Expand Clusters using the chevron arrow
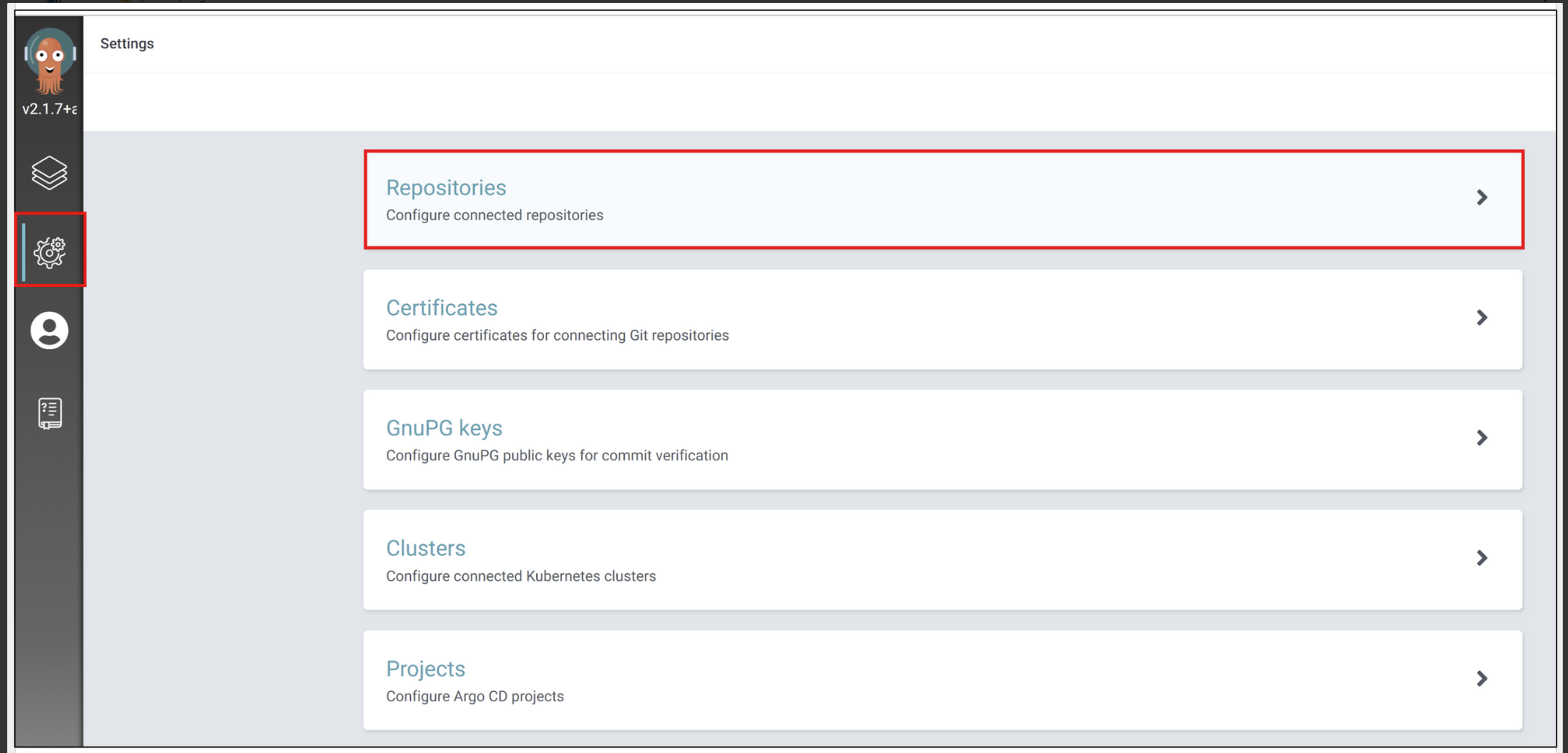 [1482, 558]
